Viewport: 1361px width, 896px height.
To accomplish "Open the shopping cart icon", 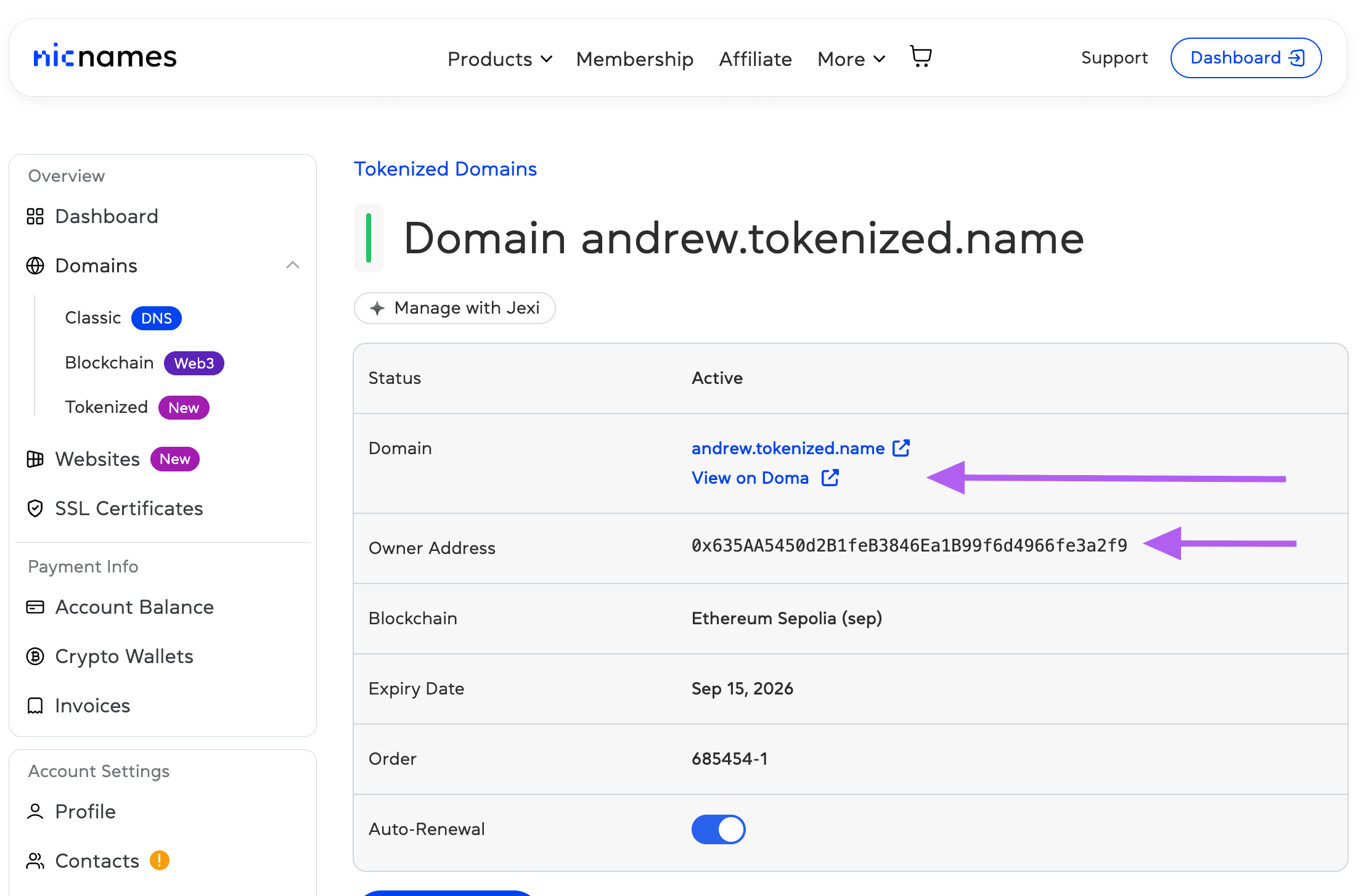I will [921, 57].
